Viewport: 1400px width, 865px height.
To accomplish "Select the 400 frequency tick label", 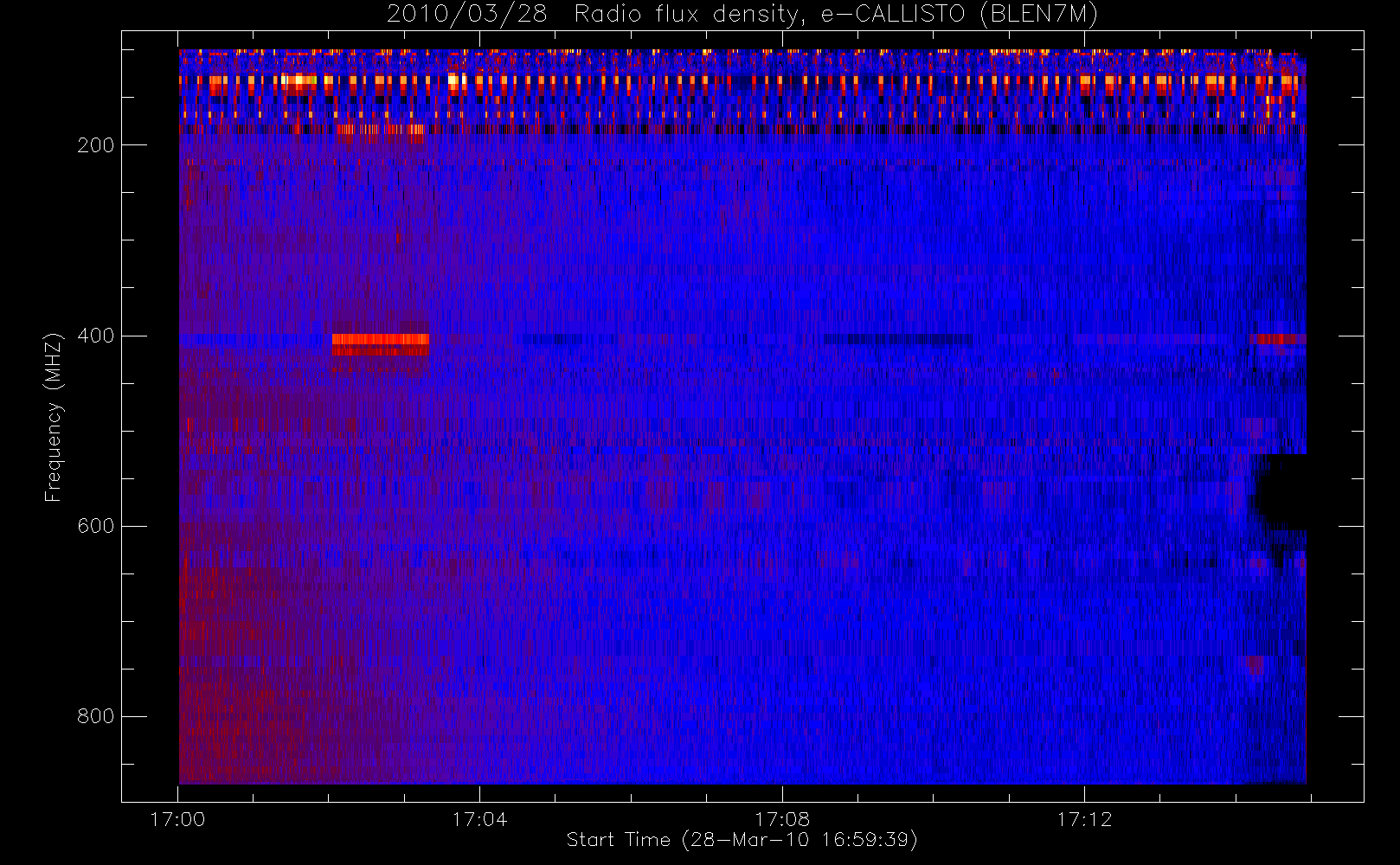I will point(96,336).
